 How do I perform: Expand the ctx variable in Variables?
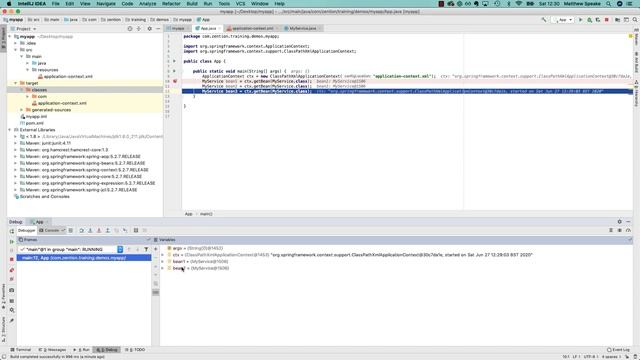click(163, 255)
